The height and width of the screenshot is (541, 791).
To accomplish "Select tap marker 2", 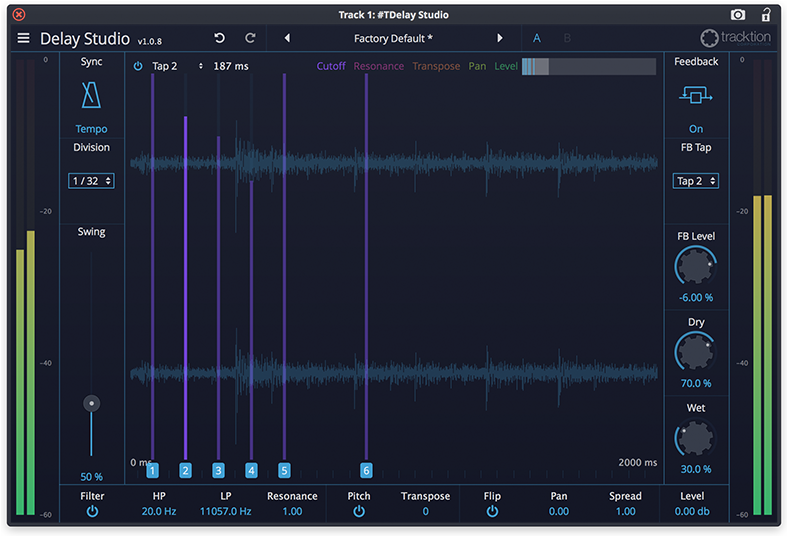I will click(186, 471).
